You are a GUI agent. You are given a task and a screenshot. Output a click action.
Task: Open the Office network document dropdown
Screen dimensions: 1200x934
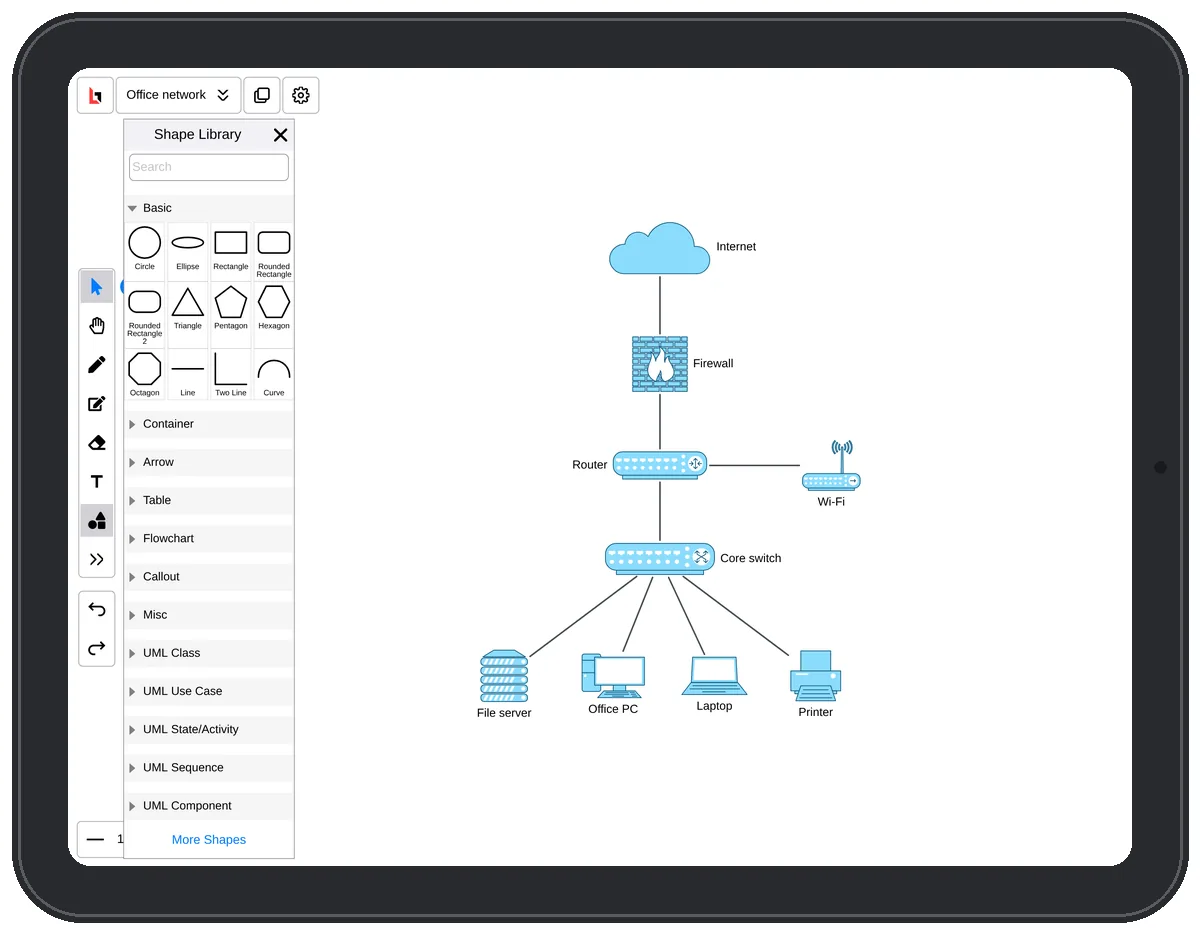178,95
